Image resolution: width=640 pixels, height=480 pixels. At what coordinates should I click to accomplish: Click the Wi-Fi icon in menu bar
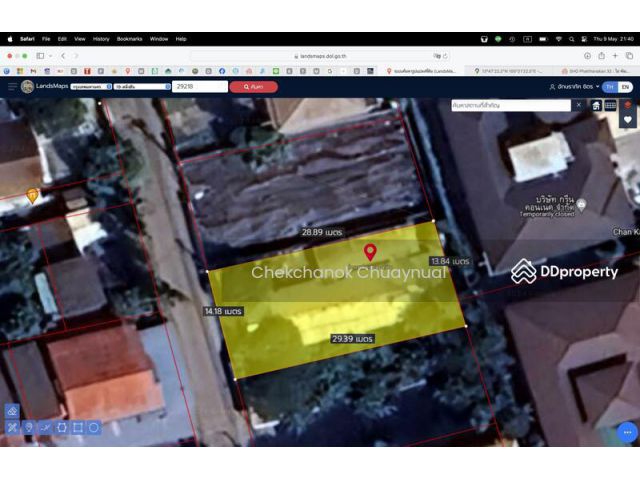pos(559,39)
